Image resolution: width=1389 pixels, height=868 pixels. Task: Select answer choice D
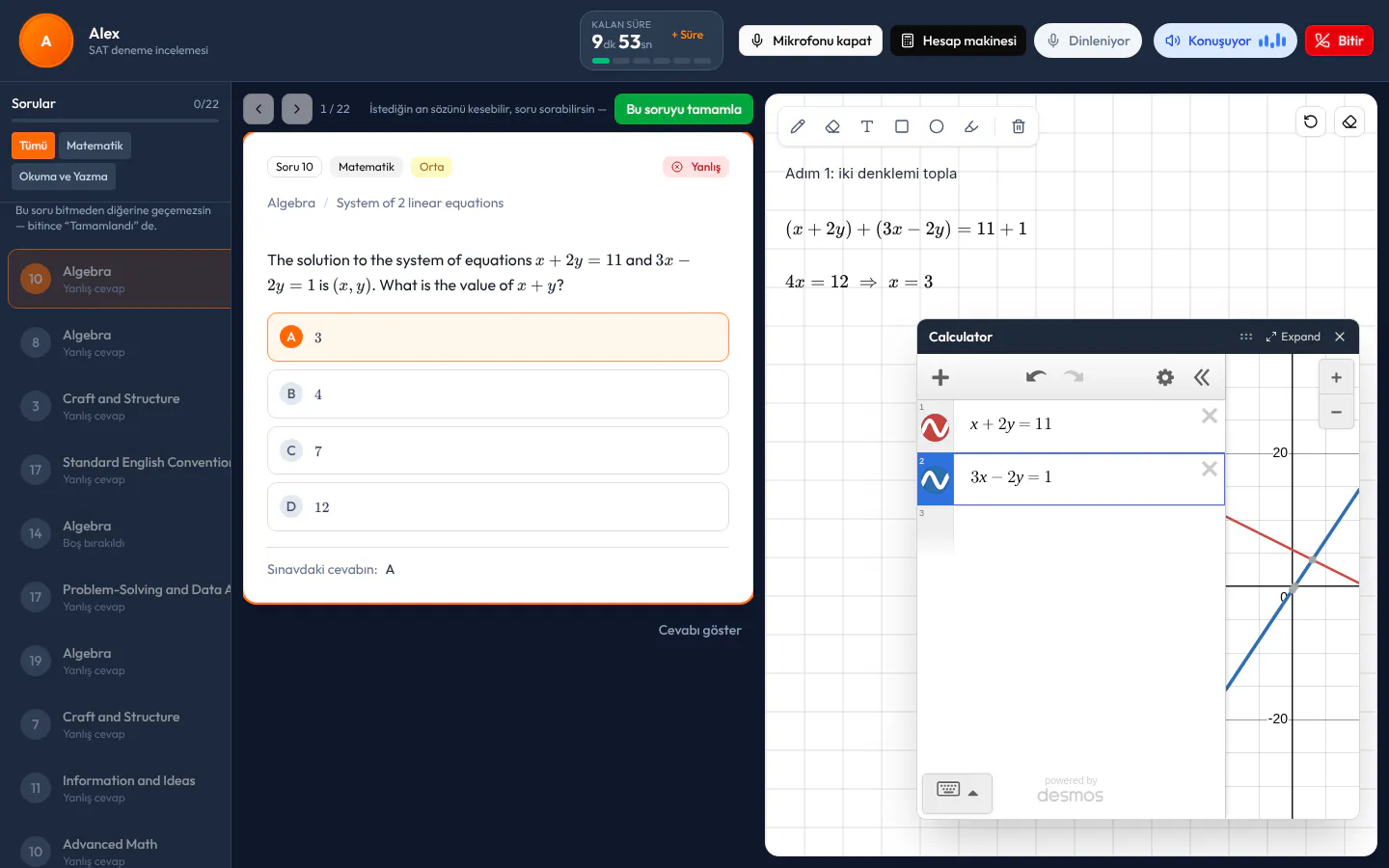[x=498, y=506]
